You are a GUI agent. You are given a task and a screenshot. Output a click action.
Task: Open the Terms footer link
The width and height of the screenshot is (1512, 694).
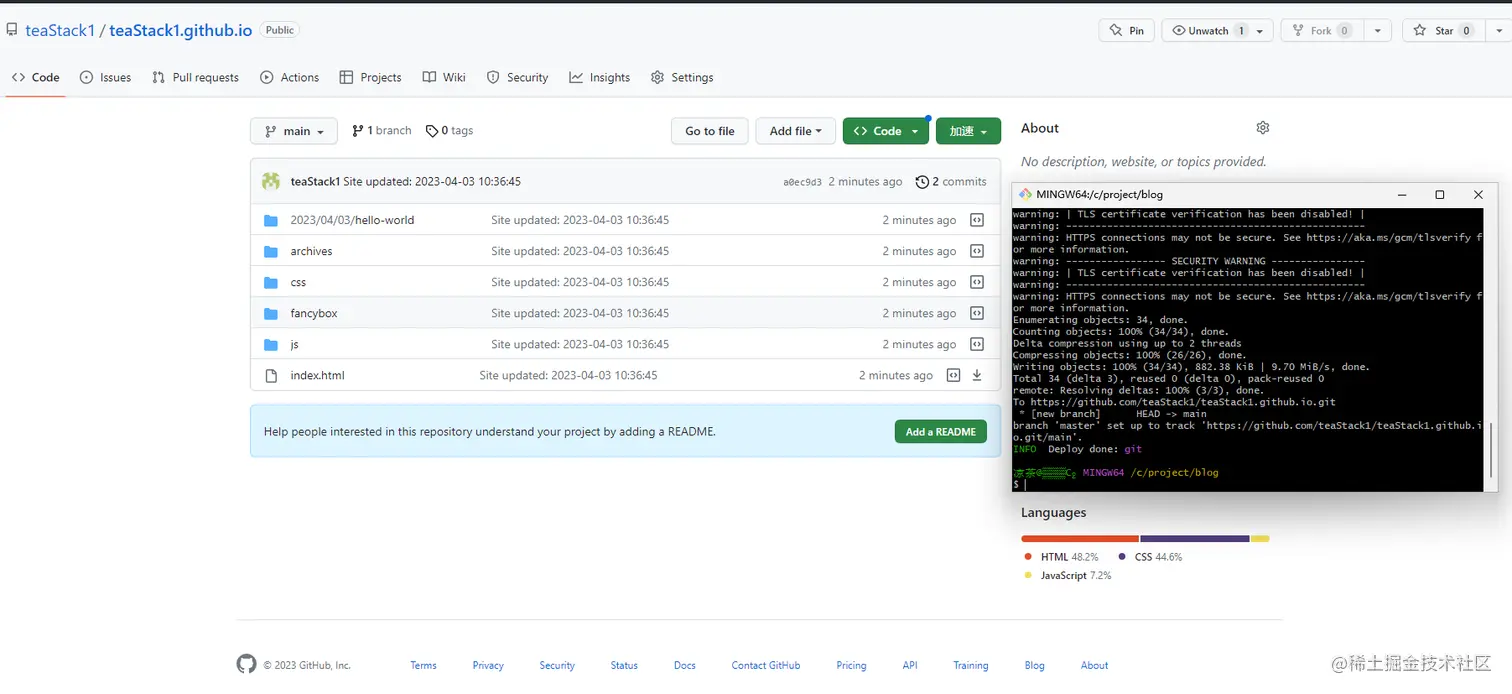click(423, 665)
